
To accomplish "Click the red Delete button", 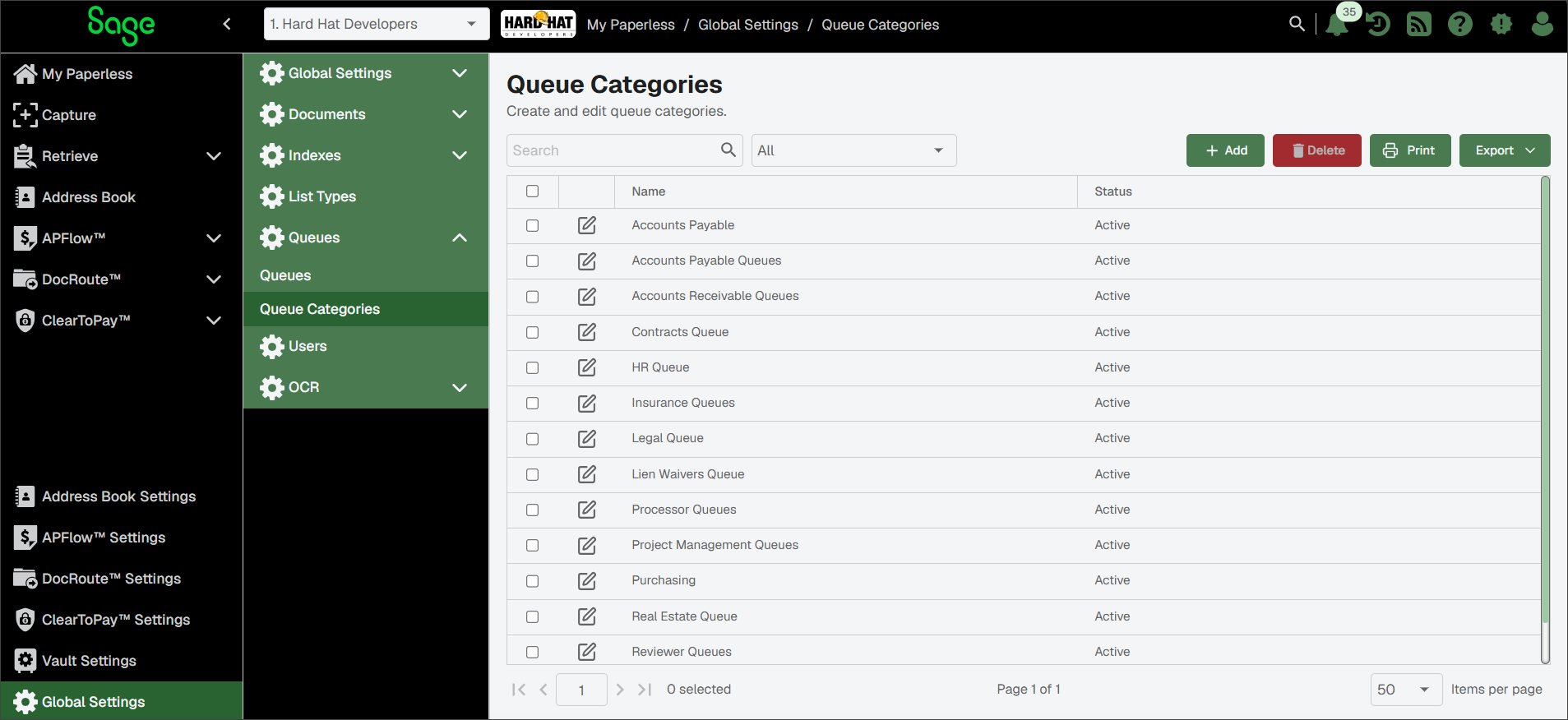I will pyautogui.click(x=1317, y=150).
